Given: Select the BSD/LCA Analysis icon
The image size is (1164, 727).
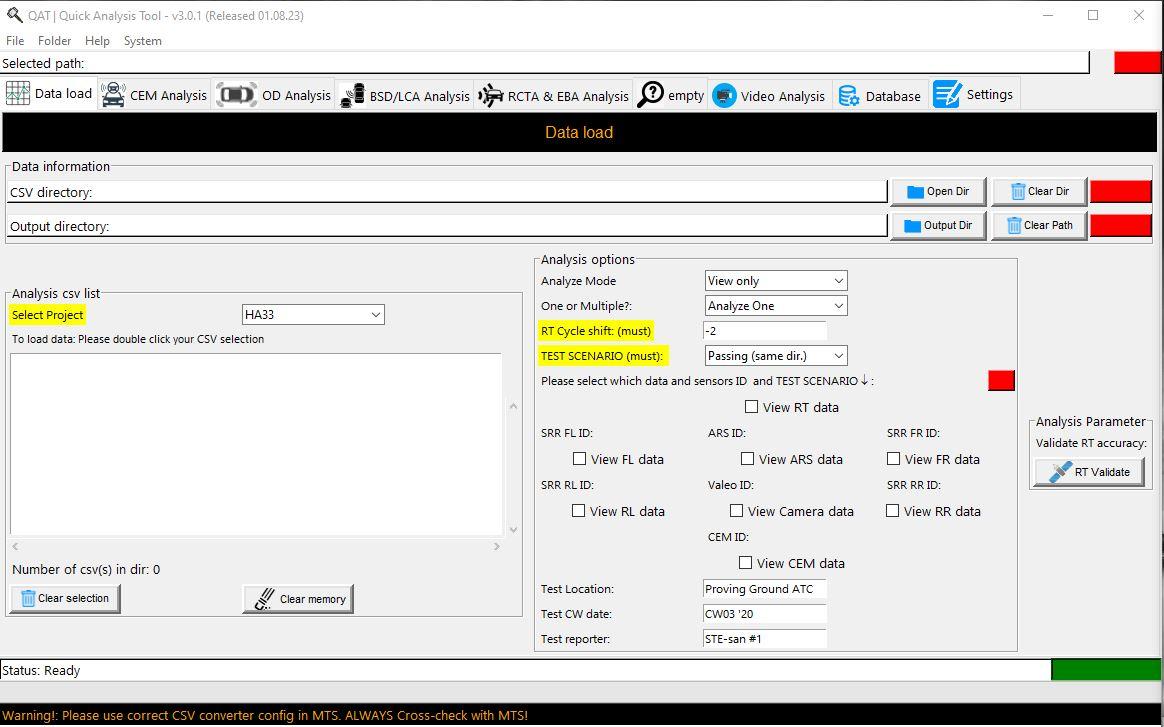Looking at the screenshot, I should (x=352, y=96).
